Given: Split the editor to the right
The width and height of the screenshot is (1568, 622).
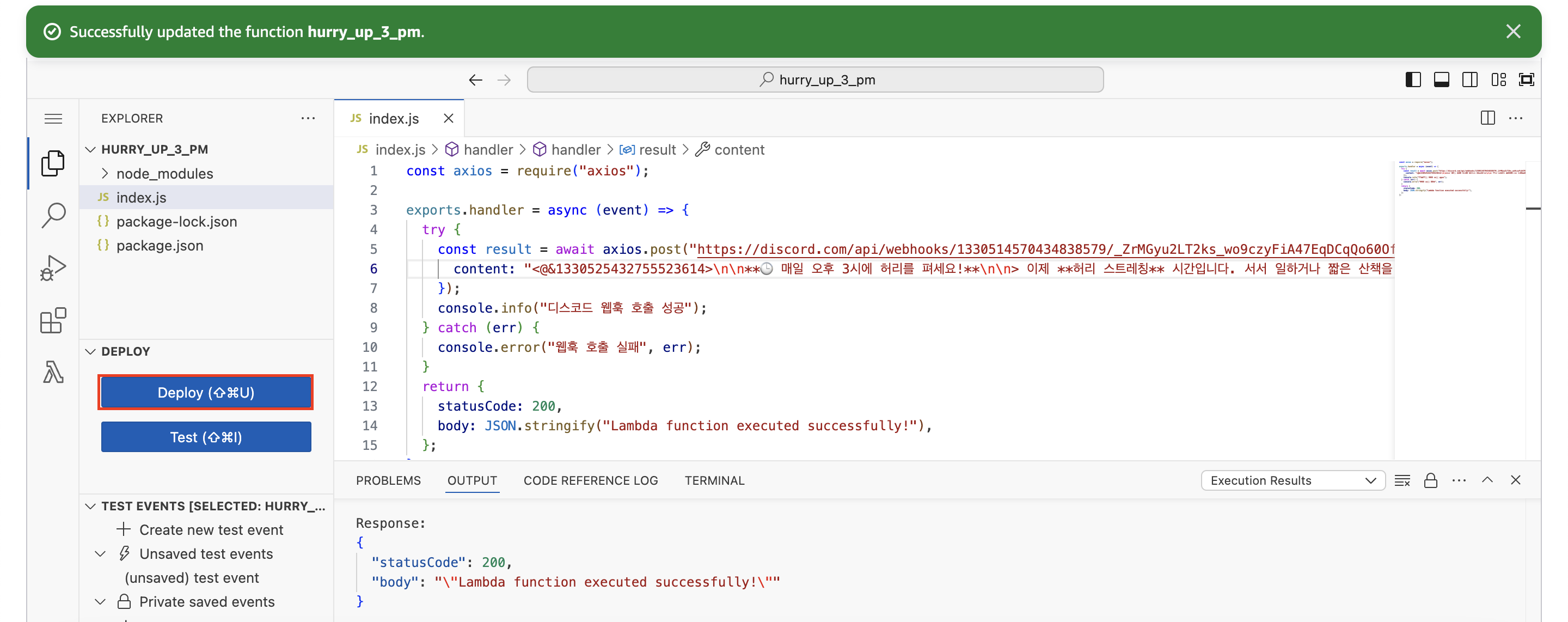Looking at the screenshot, I should (x=1487, y=118).
